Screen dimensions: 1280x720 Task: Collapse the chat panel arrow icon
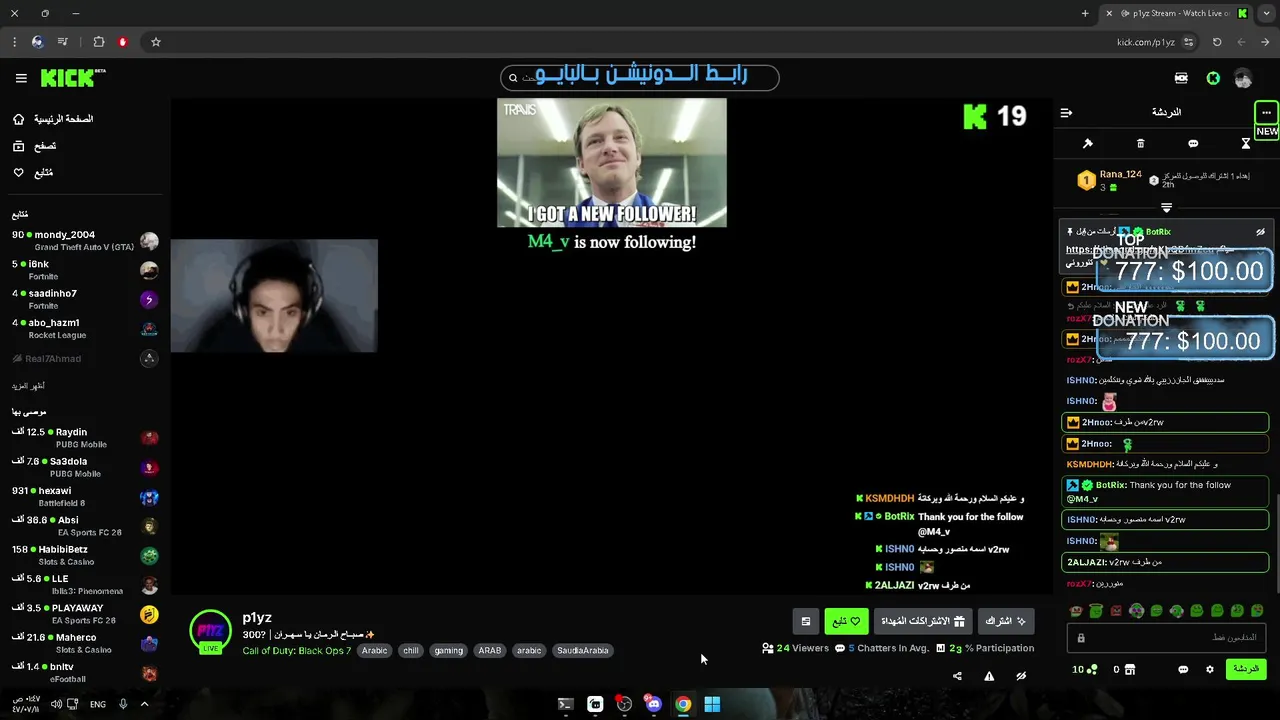click(1066, 113)
